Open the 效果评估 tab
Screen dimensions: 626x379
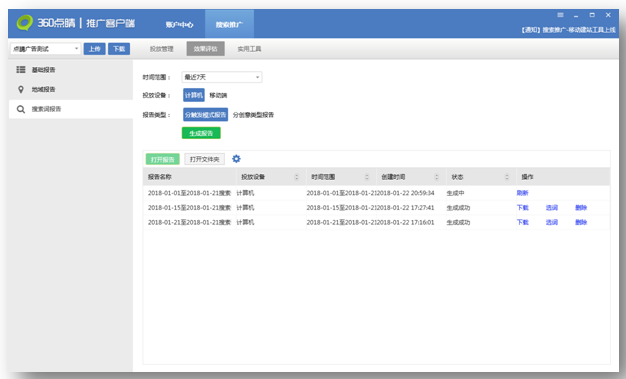[x=206, y=49]
